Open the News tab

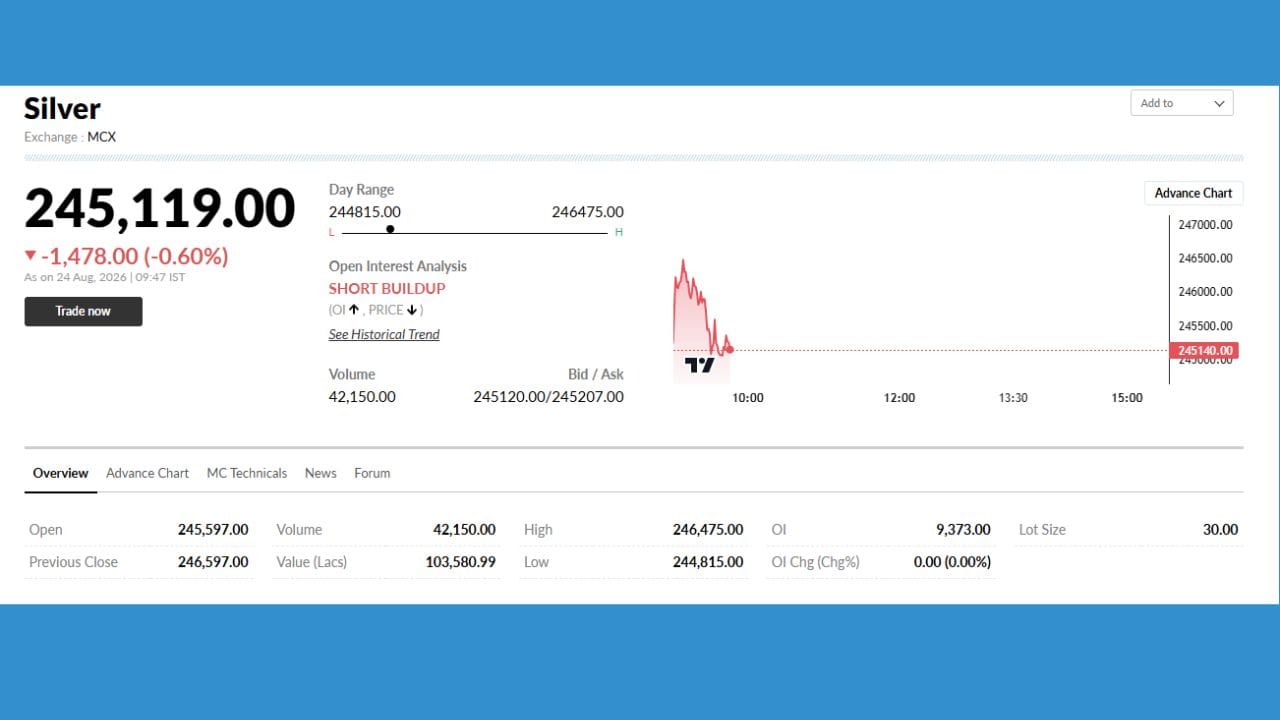tap(320, 473)
